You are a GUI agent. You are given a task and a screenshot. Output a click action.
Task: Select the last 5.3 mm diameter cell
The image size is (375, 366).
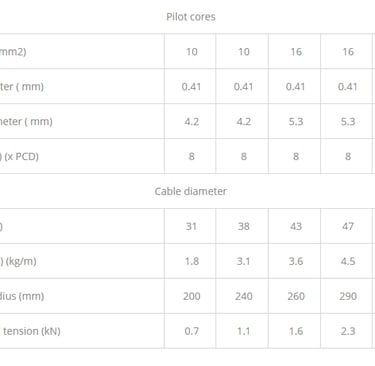point(348,121)
